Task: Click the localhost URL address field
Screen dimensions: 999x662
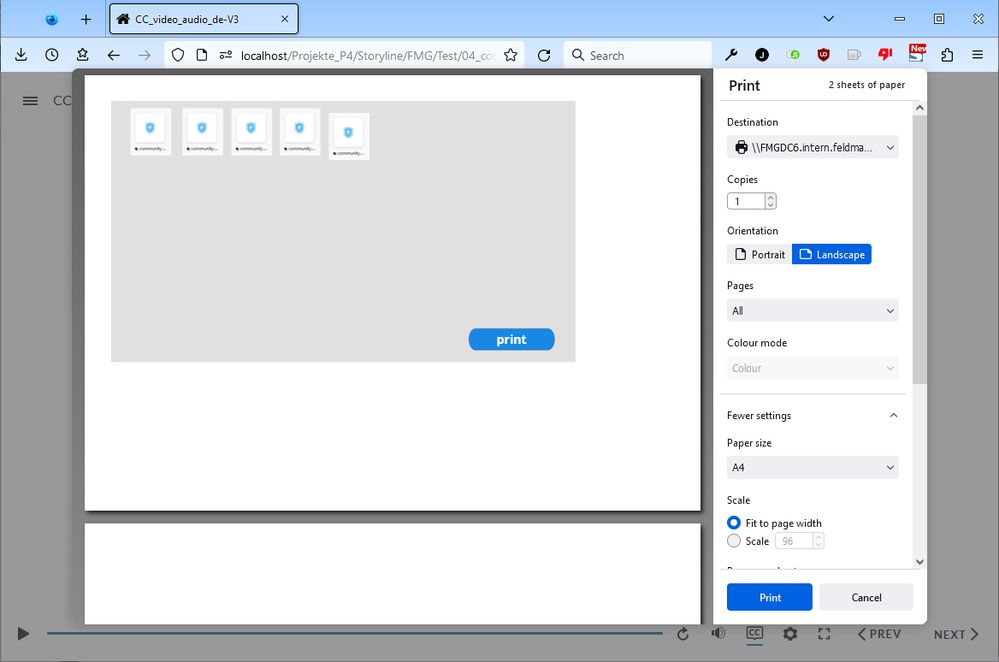Action: pyautogui.click(x=368, y=55)
